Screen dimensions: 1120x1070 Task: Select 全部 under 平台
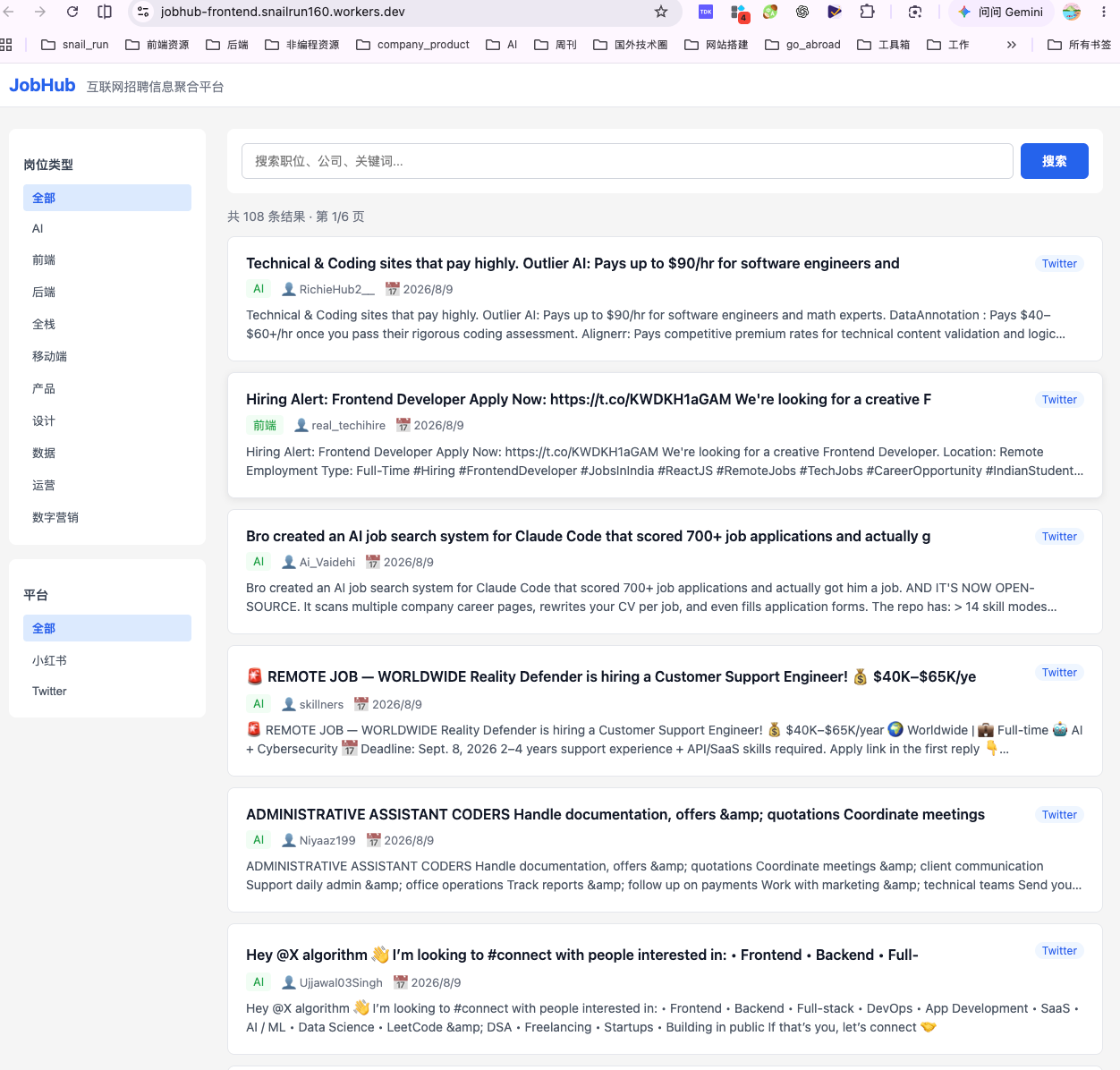tap(107, 628)
